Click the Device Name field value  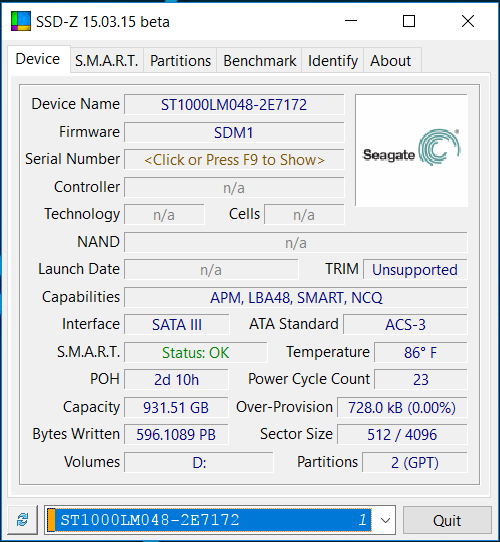click(234, 104)
